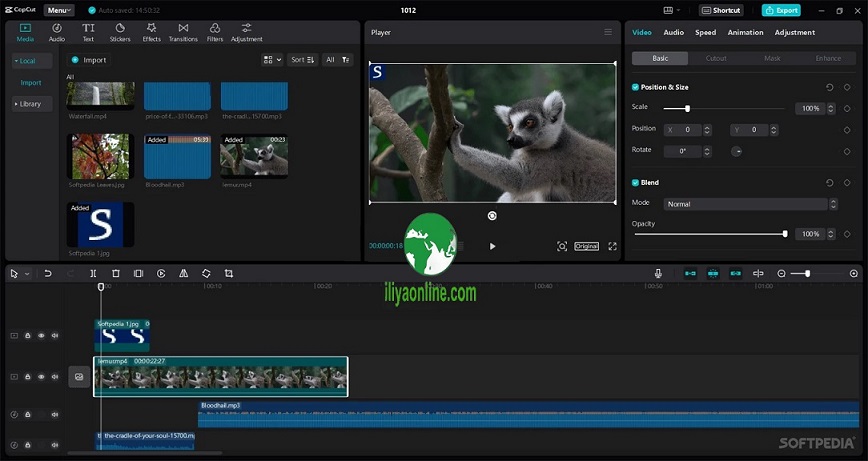Open the Menu in the title bar
The height and width of the screenshot is (461, 868).
tap(59, 10)
